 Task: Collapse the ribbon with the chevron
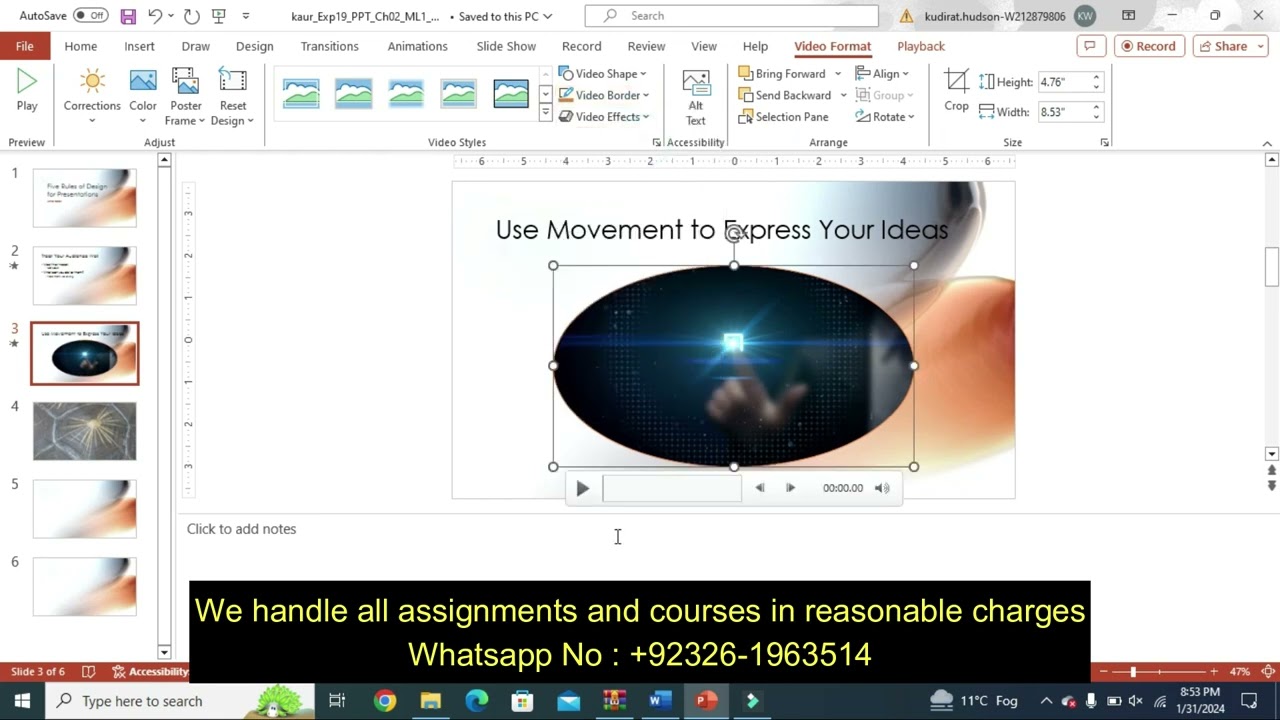[x=1267, y=143]
